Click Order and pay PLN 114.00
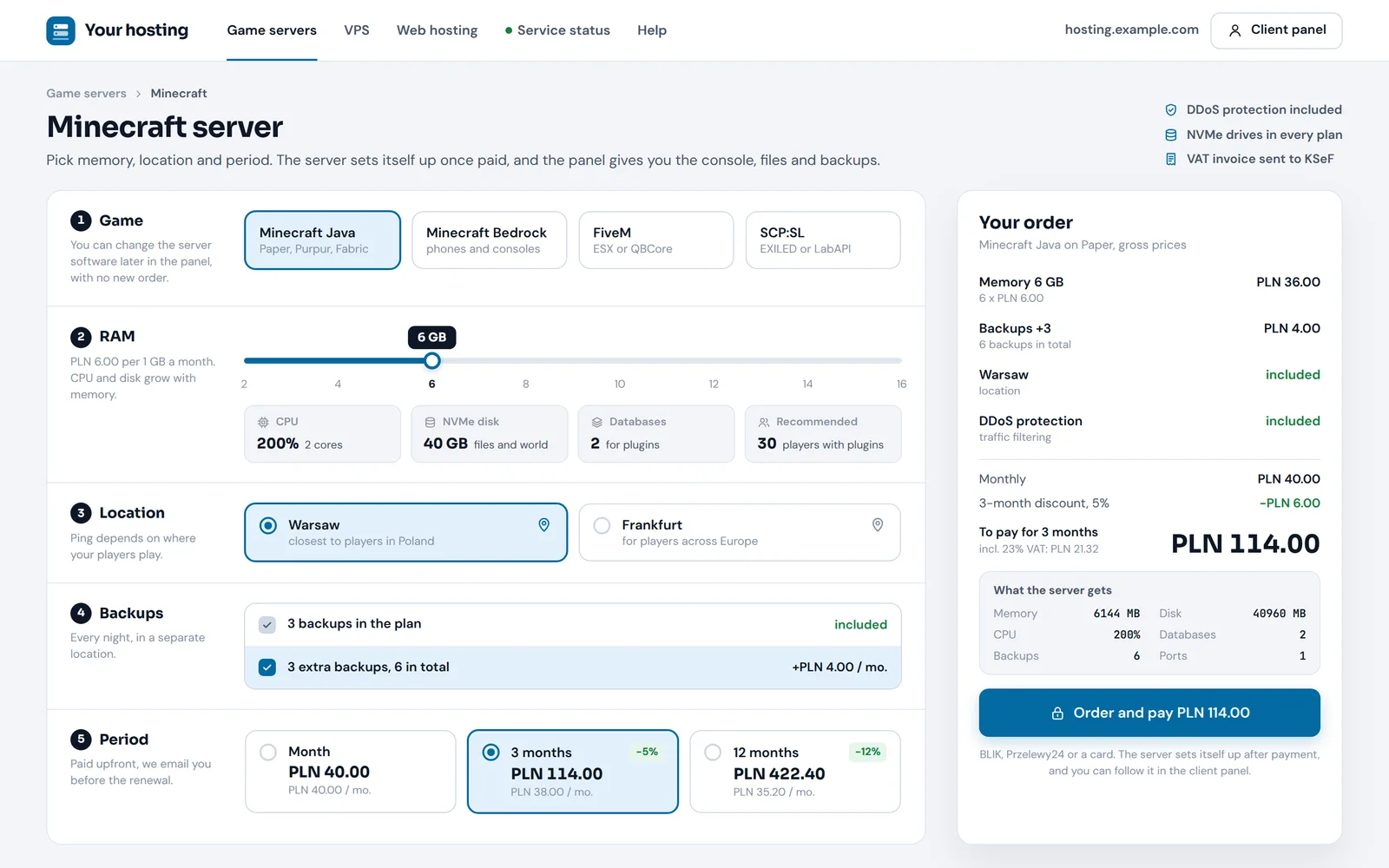Image resolution: width=1389 pixels, height=868 pixels. click(1149, 713)
